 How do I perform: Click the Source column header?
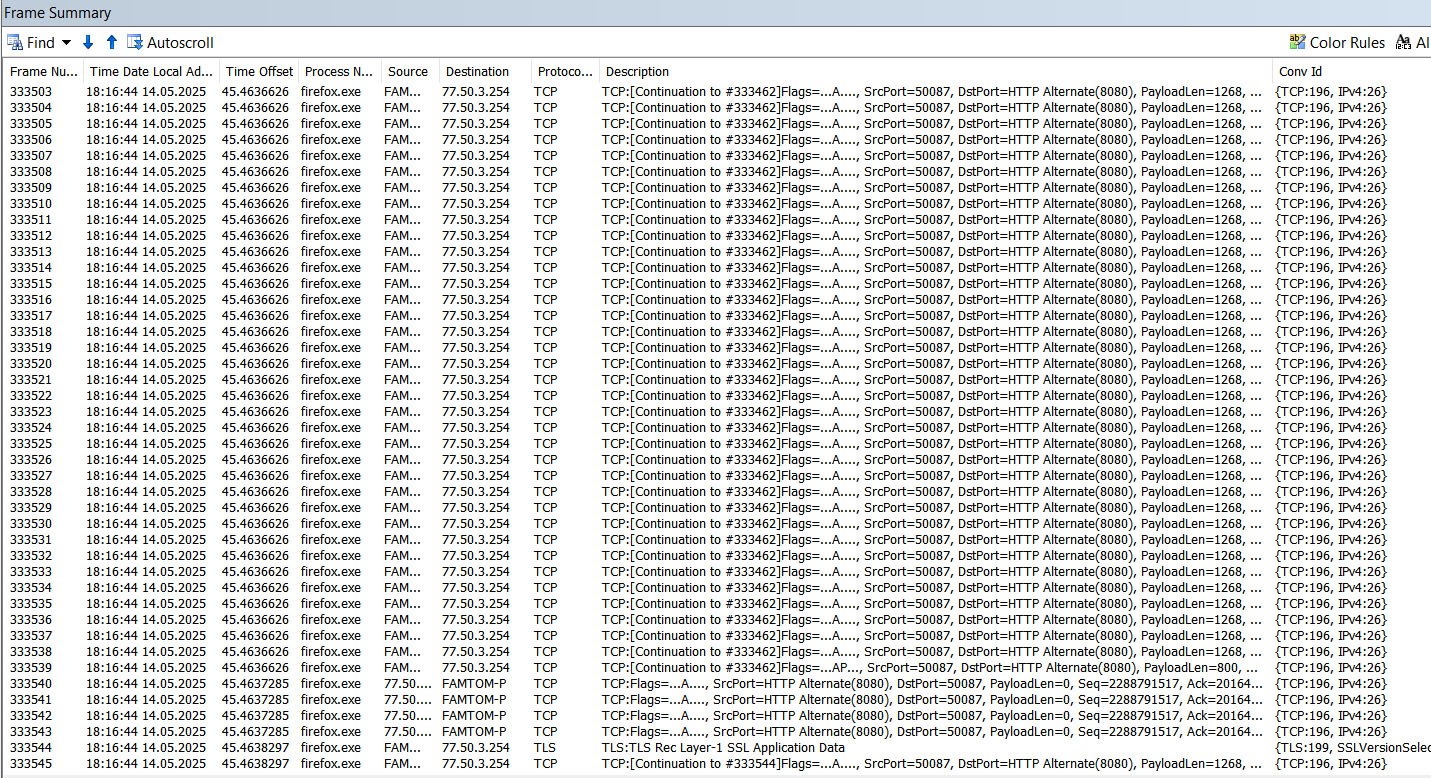pos(408,71)
